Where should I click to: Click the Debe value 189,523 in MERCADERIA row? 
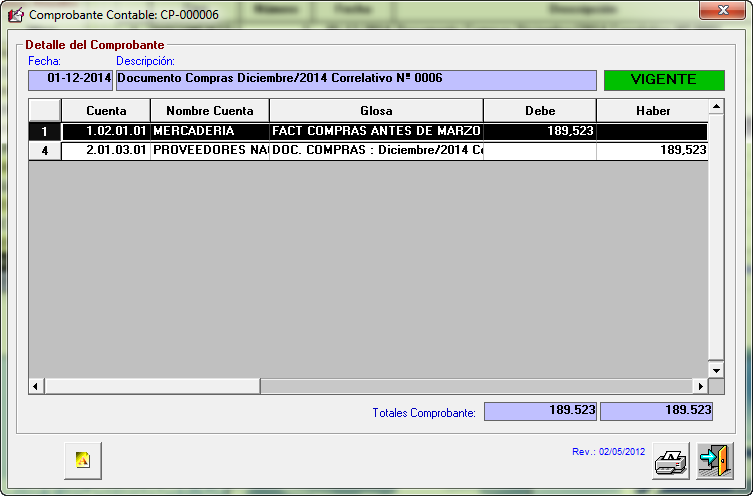tap(540, 132)
